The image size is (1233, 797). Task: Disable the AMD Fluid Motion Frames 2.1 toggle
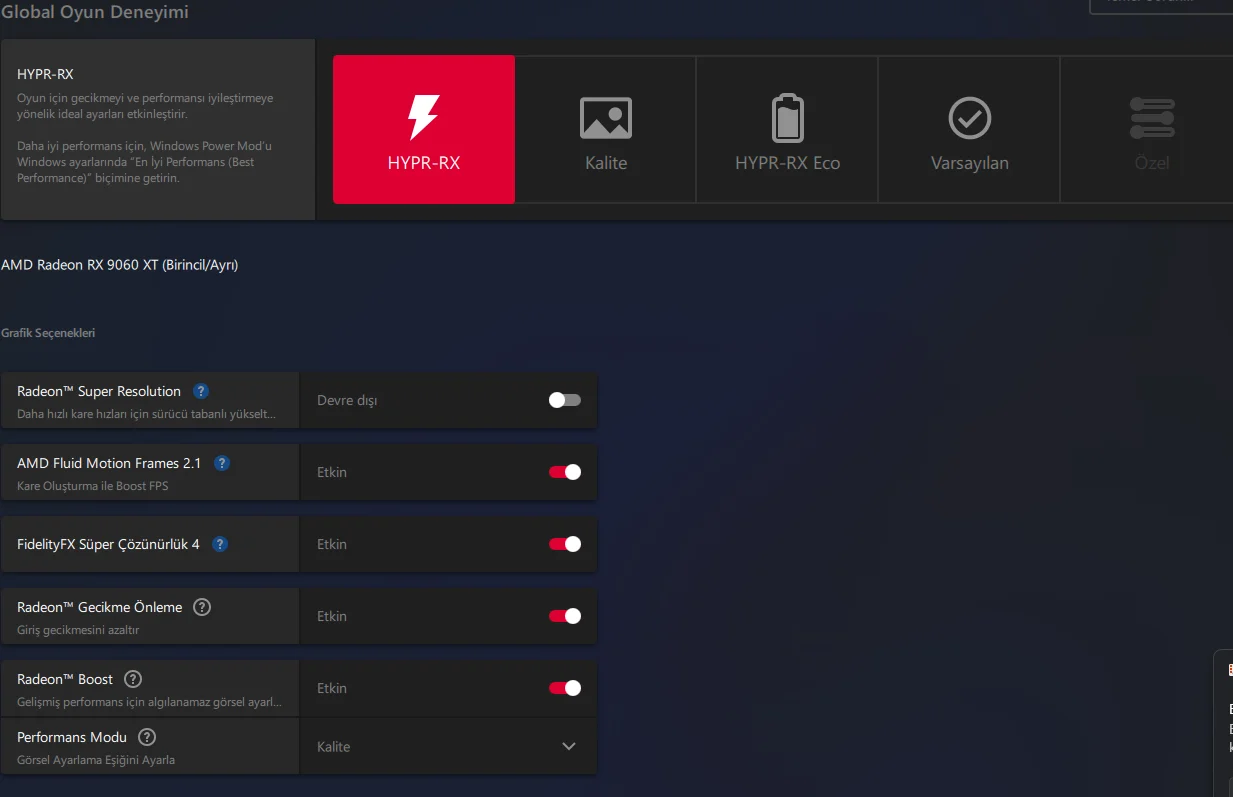click(x=565, y=472)
